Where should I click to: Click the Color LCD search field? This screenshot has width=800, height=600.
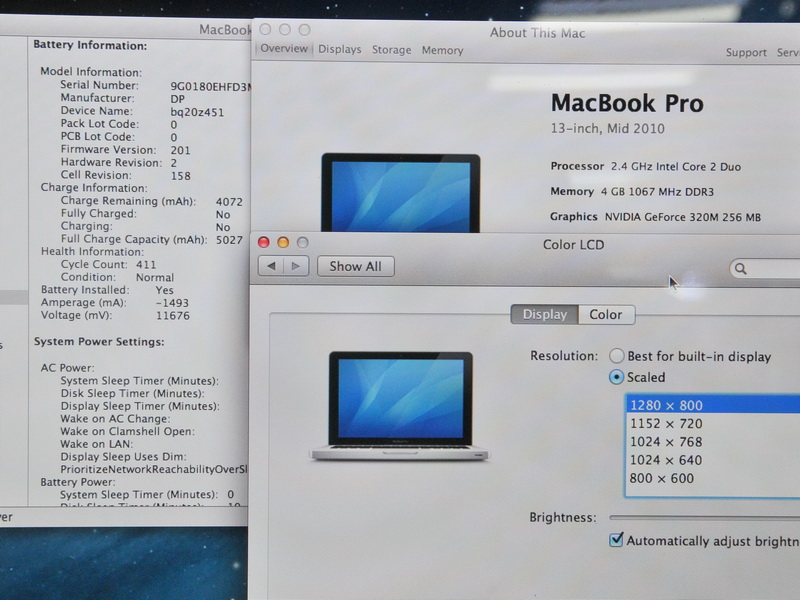765,268
